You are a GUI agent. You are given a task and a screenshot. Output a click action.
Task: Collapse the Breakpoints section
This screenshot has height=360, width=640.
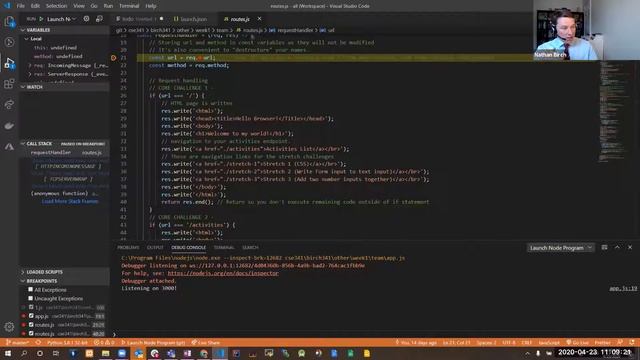click(64, 281)
